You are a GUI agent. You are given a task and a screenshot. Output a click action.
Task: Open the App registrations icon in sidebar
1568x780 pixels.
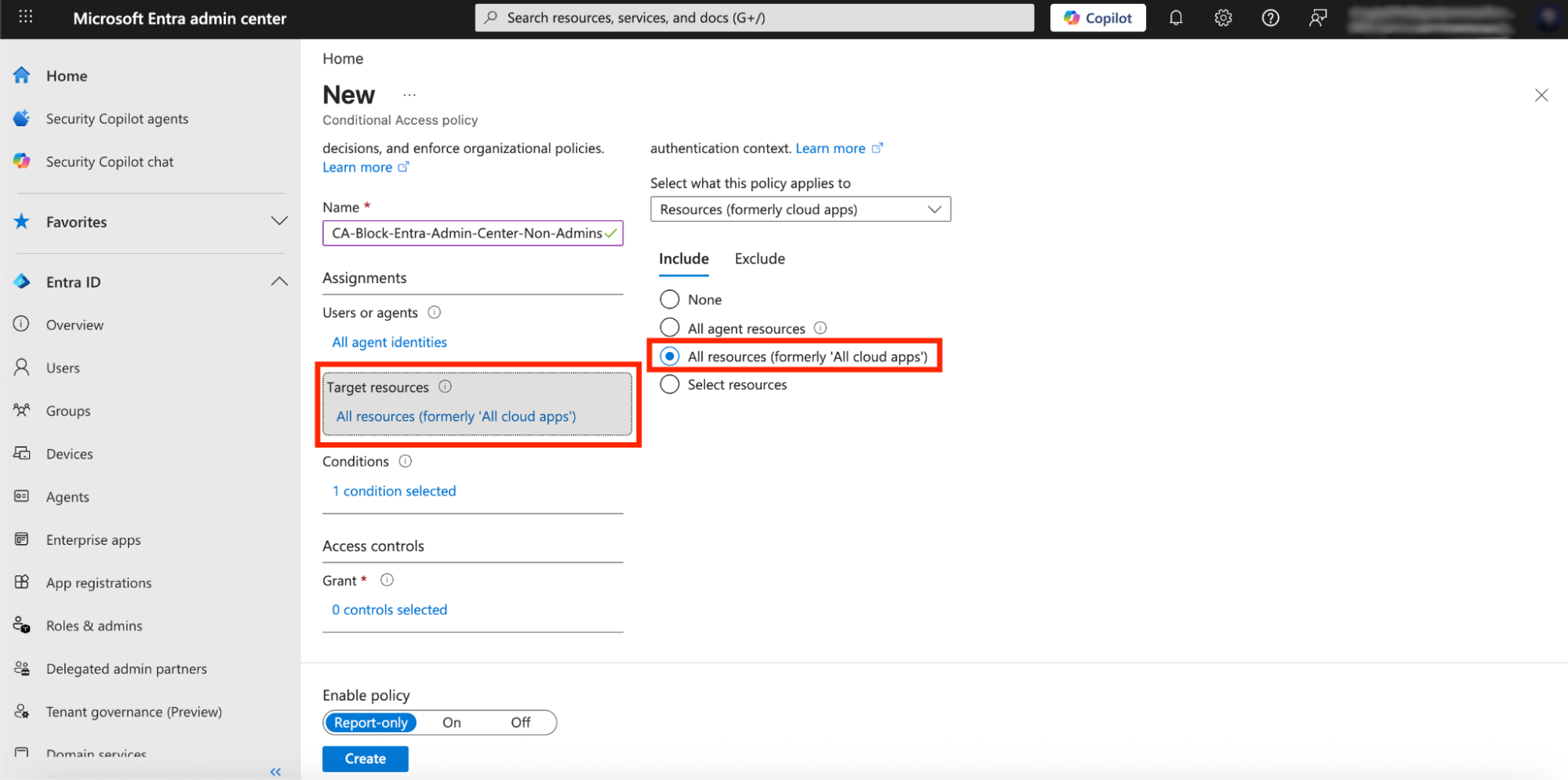[x=22, y=582]
